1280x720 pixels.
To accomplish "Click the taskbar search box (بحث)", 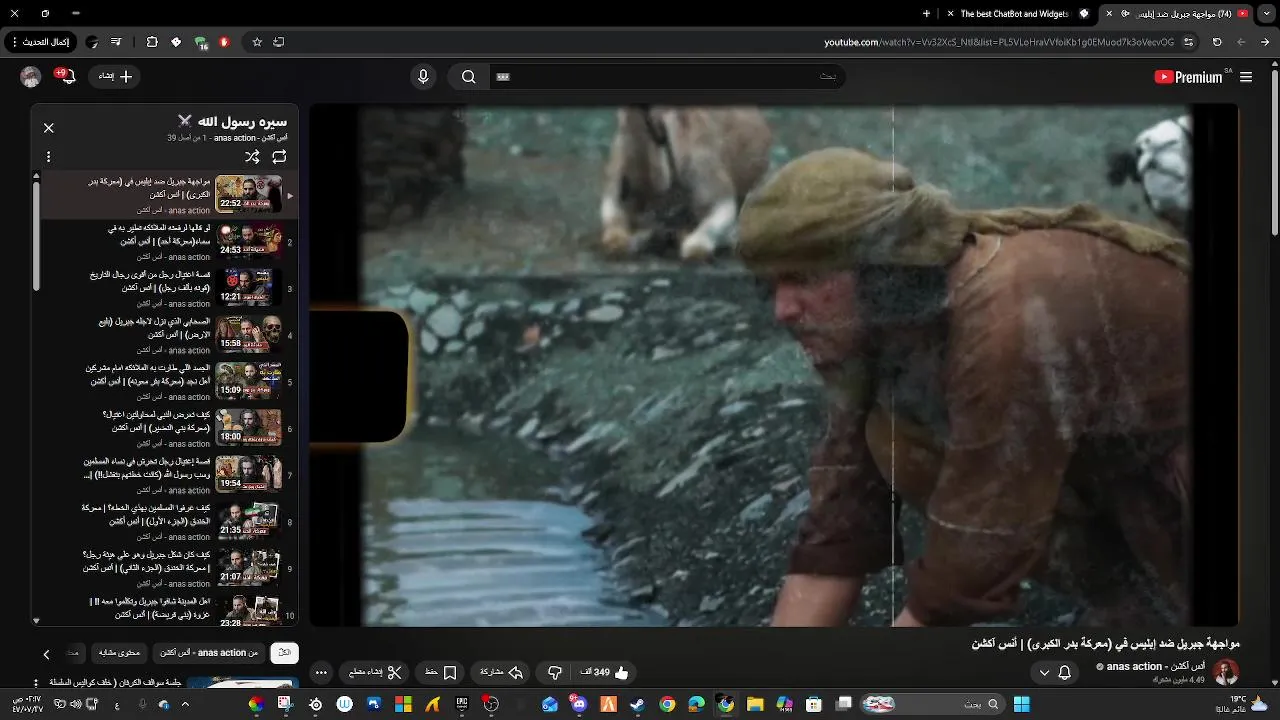I will tap(935, 704).
